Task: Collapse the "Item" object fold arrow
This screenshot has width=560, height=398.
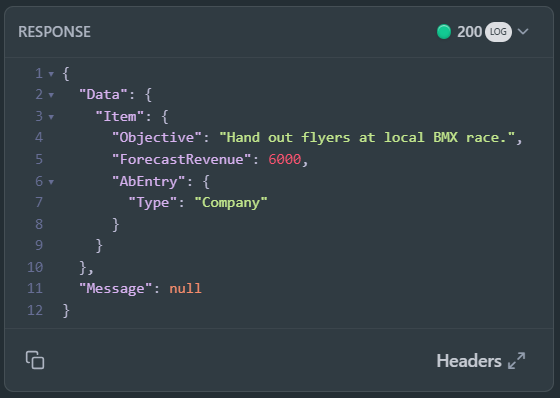Action: click(x=51, y=117)
